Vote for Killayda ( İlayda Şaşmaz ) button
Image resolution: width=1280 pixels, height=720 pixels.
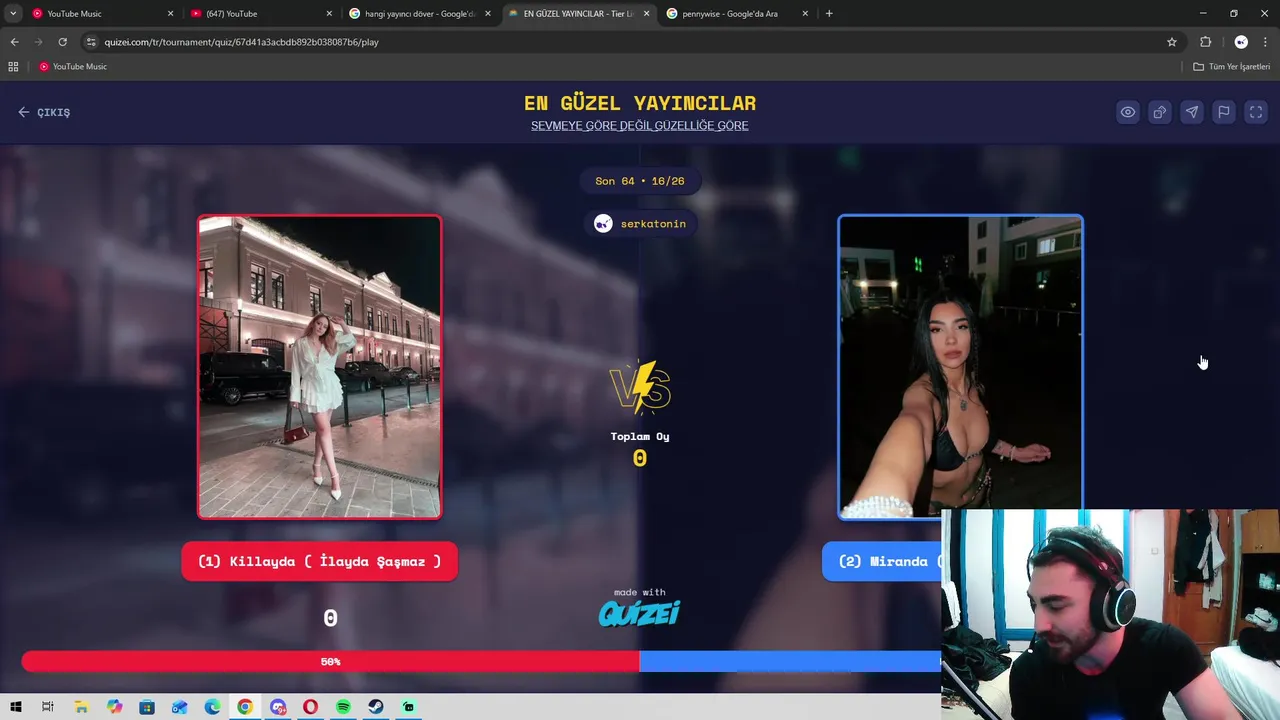pos(319,561)
